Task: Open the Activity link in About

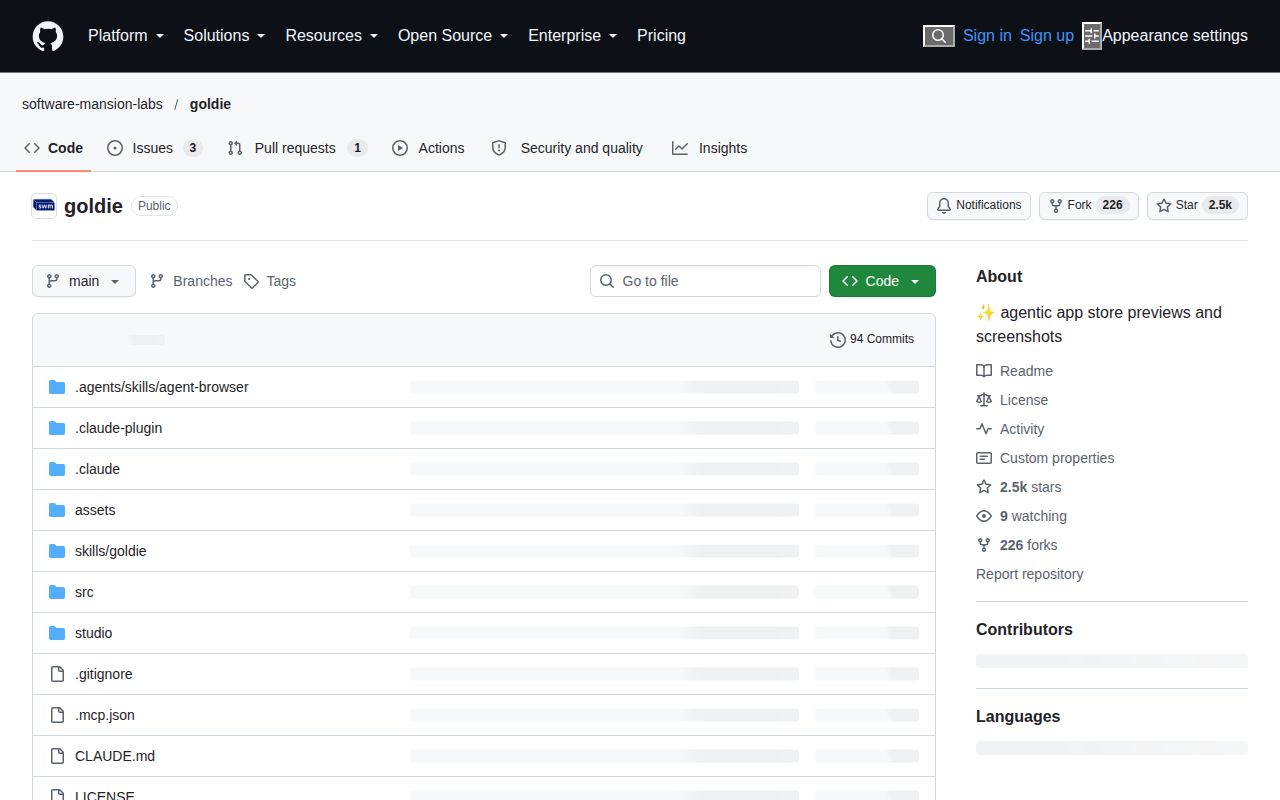Action: pyautogui.click(x=1010, y=429)
